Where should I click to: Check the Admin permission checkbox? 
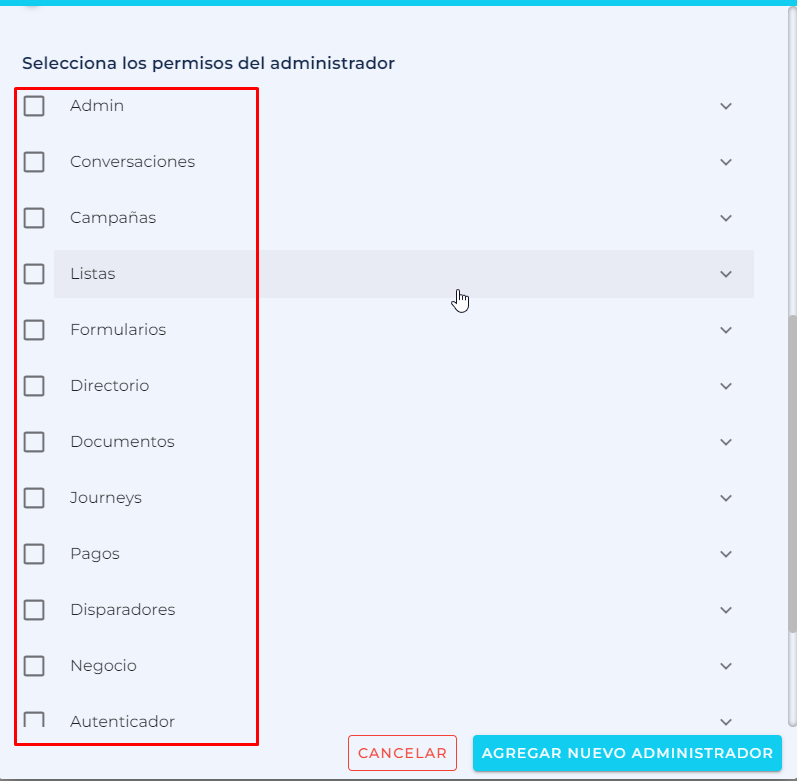pyautogui.click(x=34, y=106)
